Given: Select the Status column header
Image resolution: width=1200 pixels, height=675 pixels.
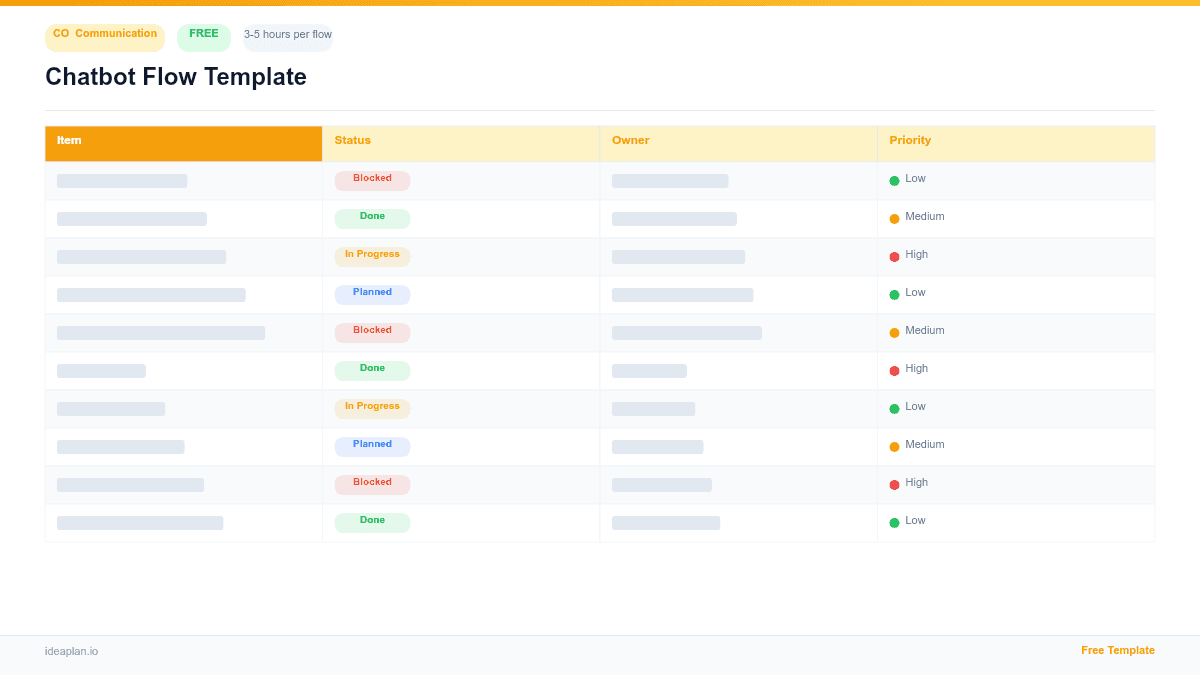Looking at the screenshot, I should 352,140.
